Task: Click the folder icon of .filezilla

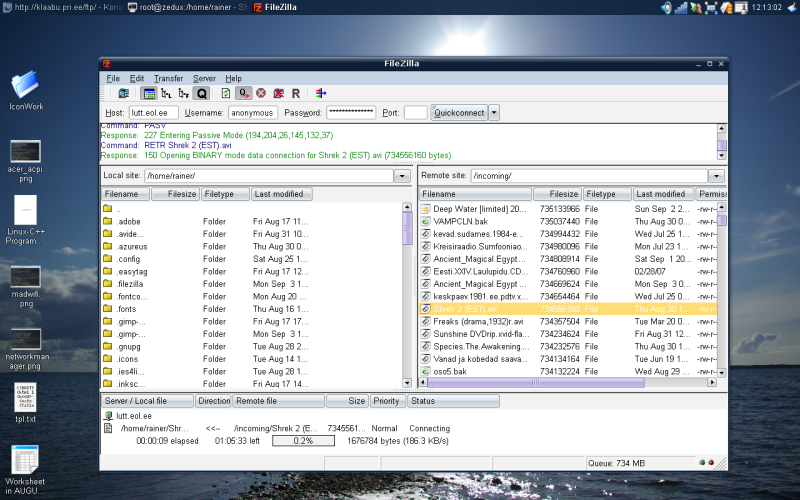Action: tap(108, 283)
